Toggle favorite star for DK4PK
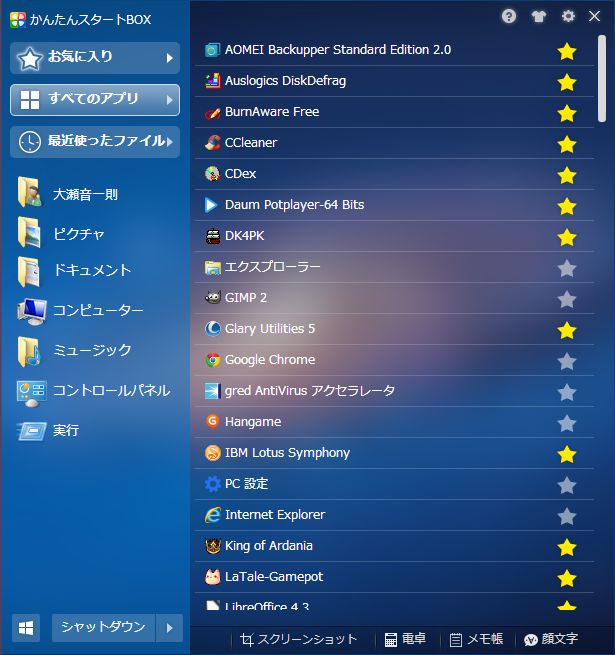 [x=567, y=237]
